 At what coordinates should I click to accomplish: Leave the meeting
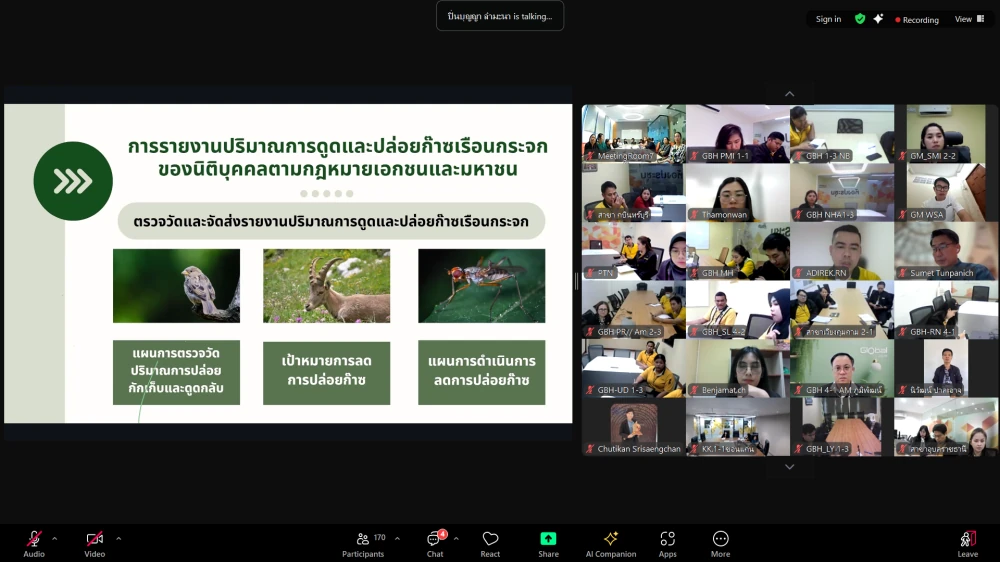967,544
